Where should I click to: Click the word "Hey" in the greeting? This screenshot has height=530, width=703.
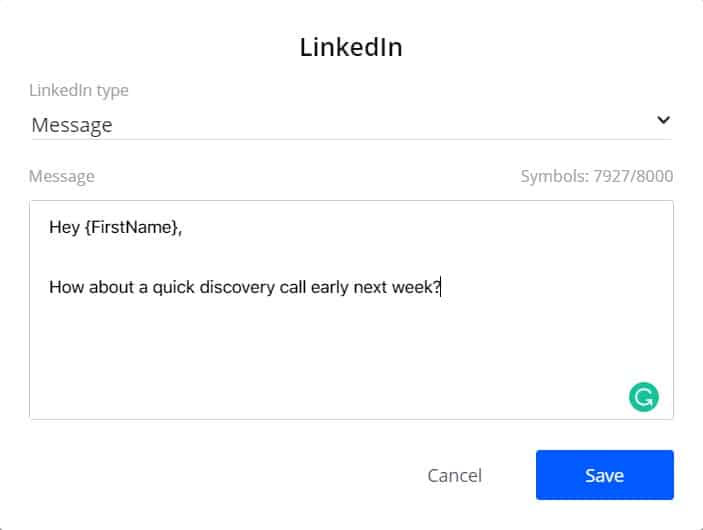point(65,227)
